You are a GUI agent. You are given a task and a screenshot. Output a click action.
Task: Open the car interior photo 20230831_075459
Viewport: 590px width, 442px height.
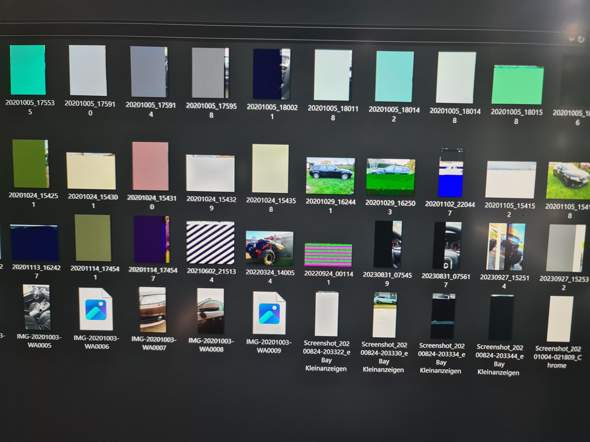(388, 244)
